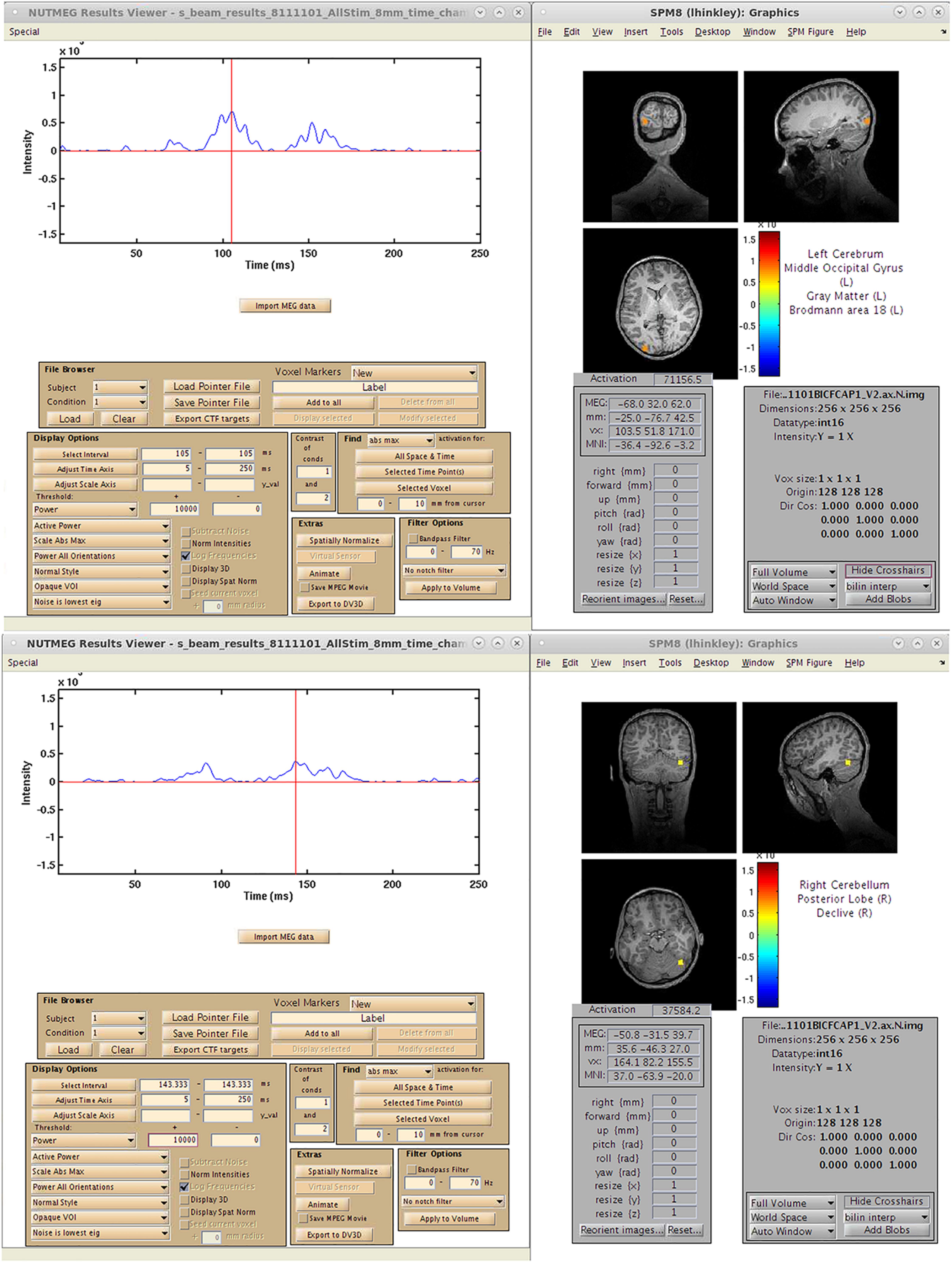Click the colorbar in upper SPM8 window
952x1263 pixels.
tap(769, 304)
